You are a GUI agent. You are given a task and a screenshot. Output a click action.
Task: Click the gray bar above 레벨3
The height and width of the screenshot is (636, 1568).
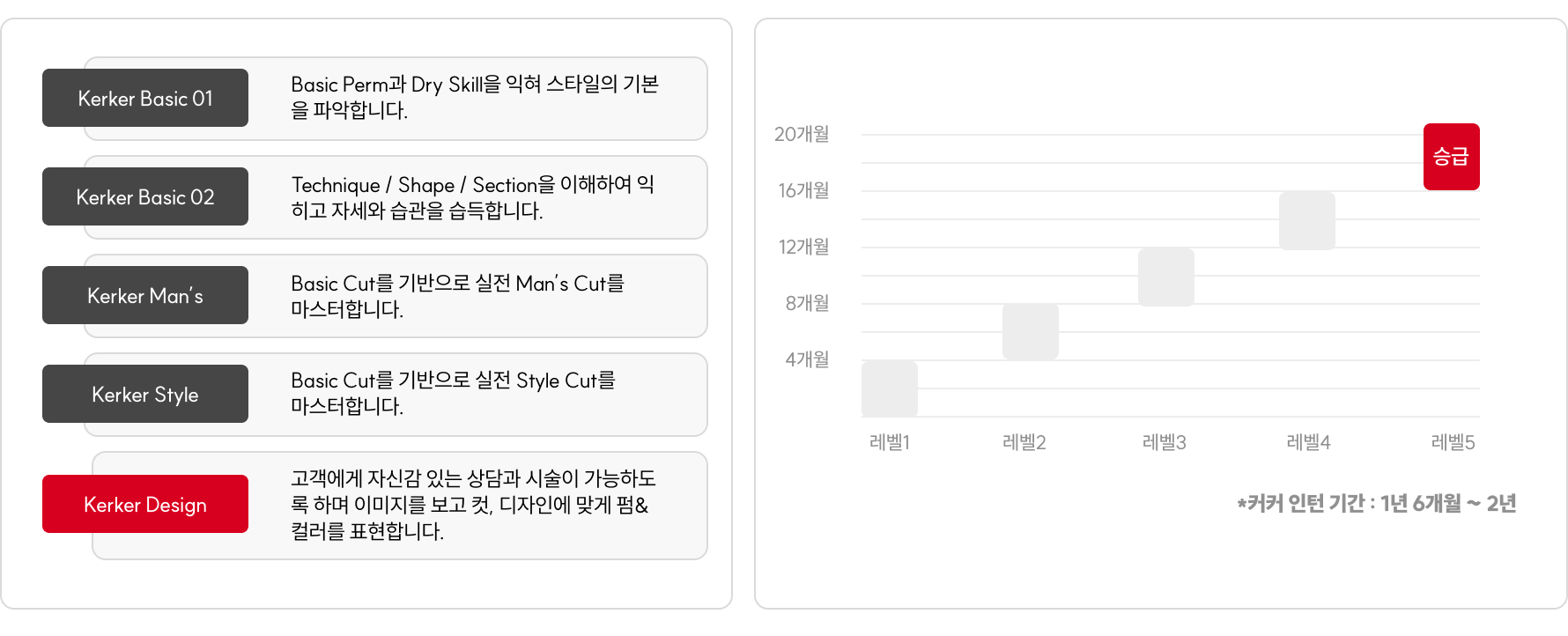pyautogui.click(x=1165, y=277)
